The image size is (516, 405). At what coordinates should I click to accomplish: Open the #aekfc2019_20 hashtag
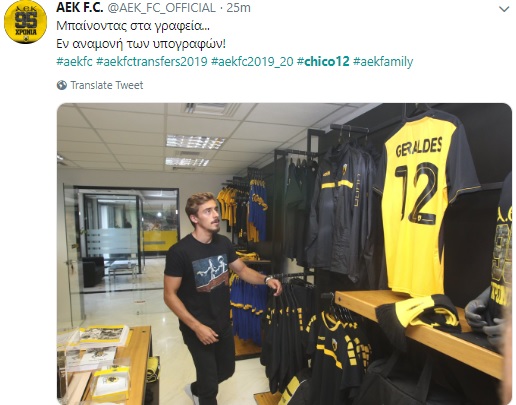pos(252,62)
